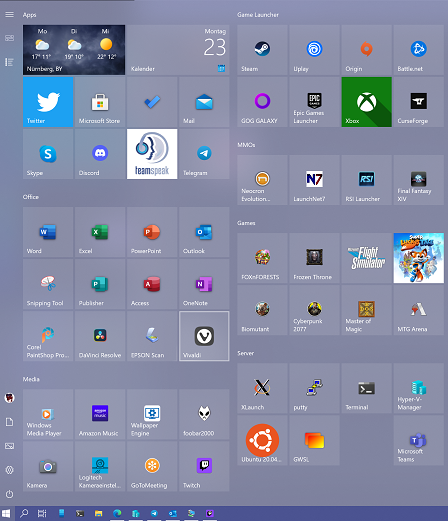Launch Frozen Throne tile
448x521 pixels.
[x=314, y=258]
